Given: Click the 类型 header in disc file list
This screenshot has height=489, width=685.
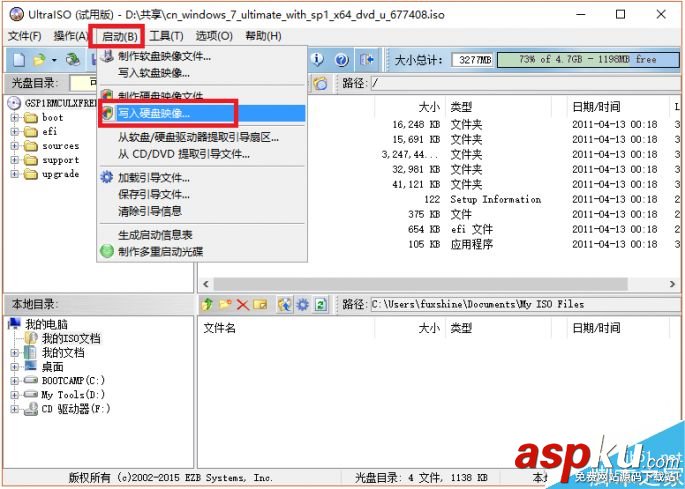Looking at the screenshot, I should 461,107.
